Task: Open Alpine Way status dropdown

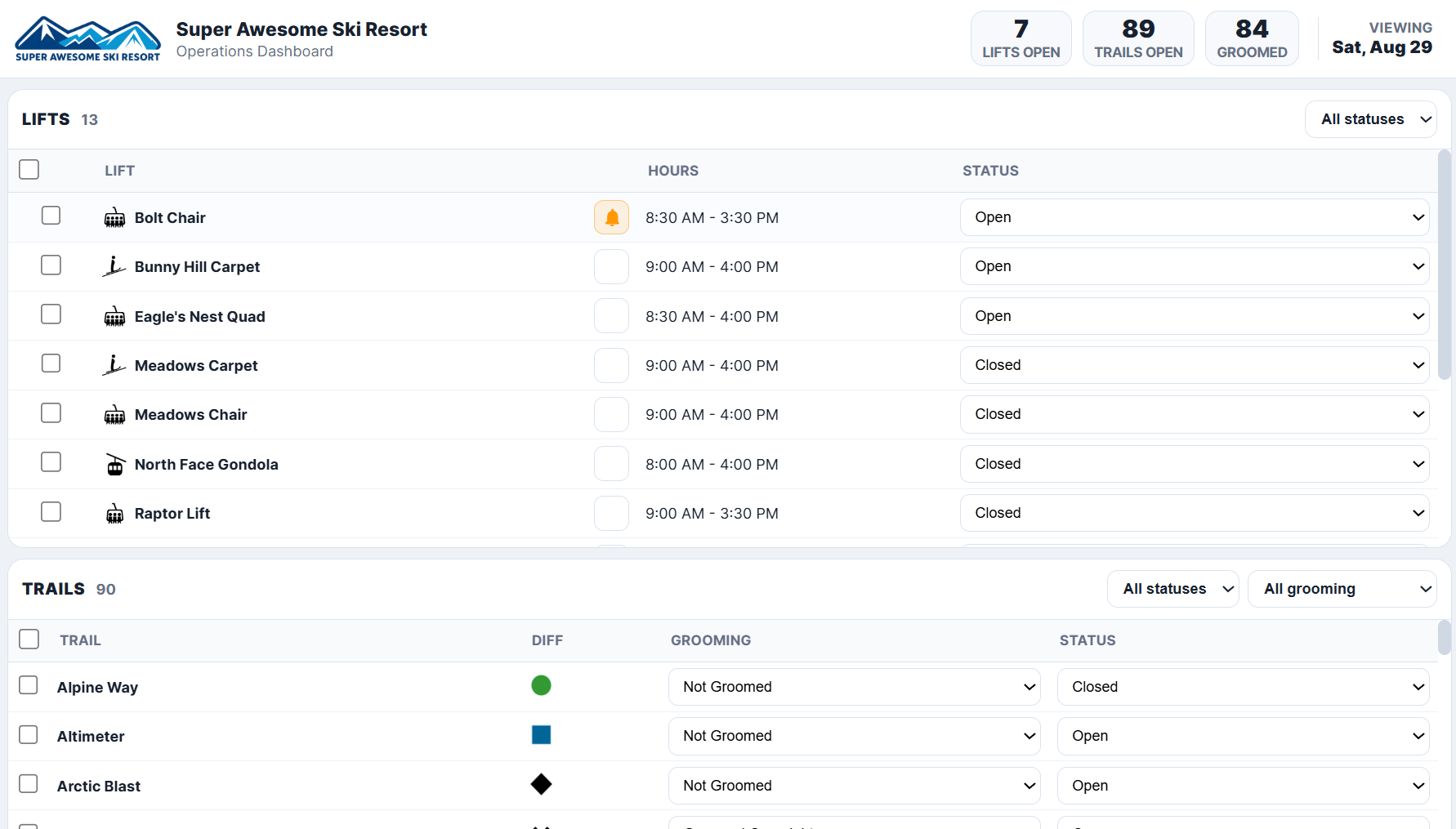Action: click(x=1244, y=687)
